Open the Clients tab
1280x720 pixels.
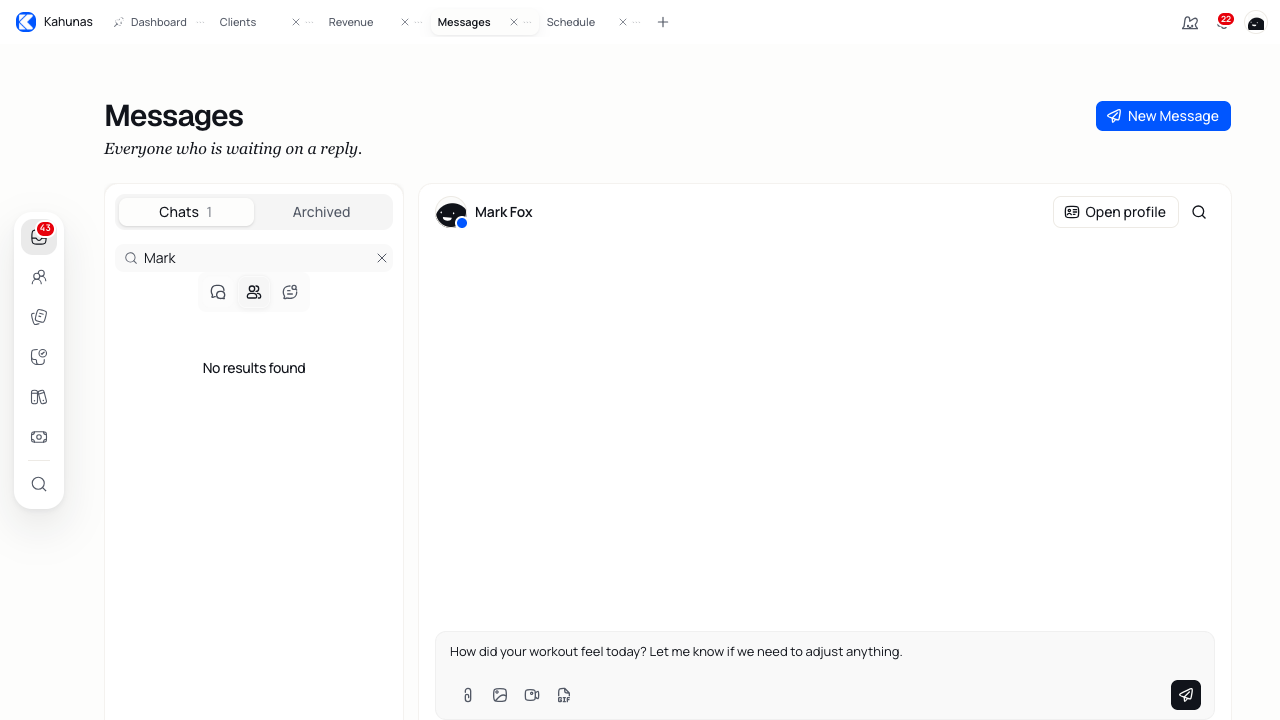(x=238, y=22)
